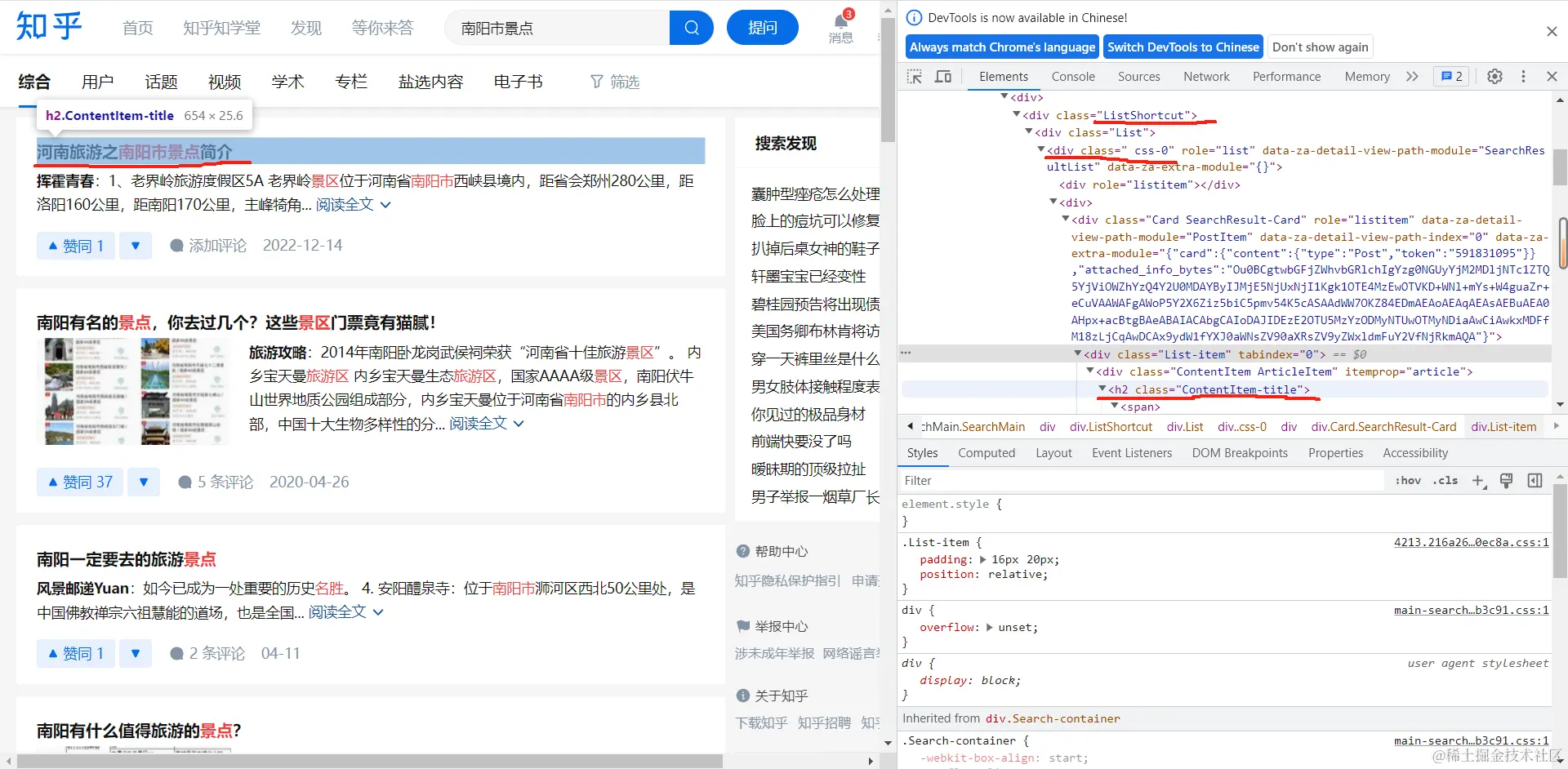Show more DevTools tabs chevron
Image resolution: width=1568 pixels, height=769 pixels.
click(x=1412, y=77)
